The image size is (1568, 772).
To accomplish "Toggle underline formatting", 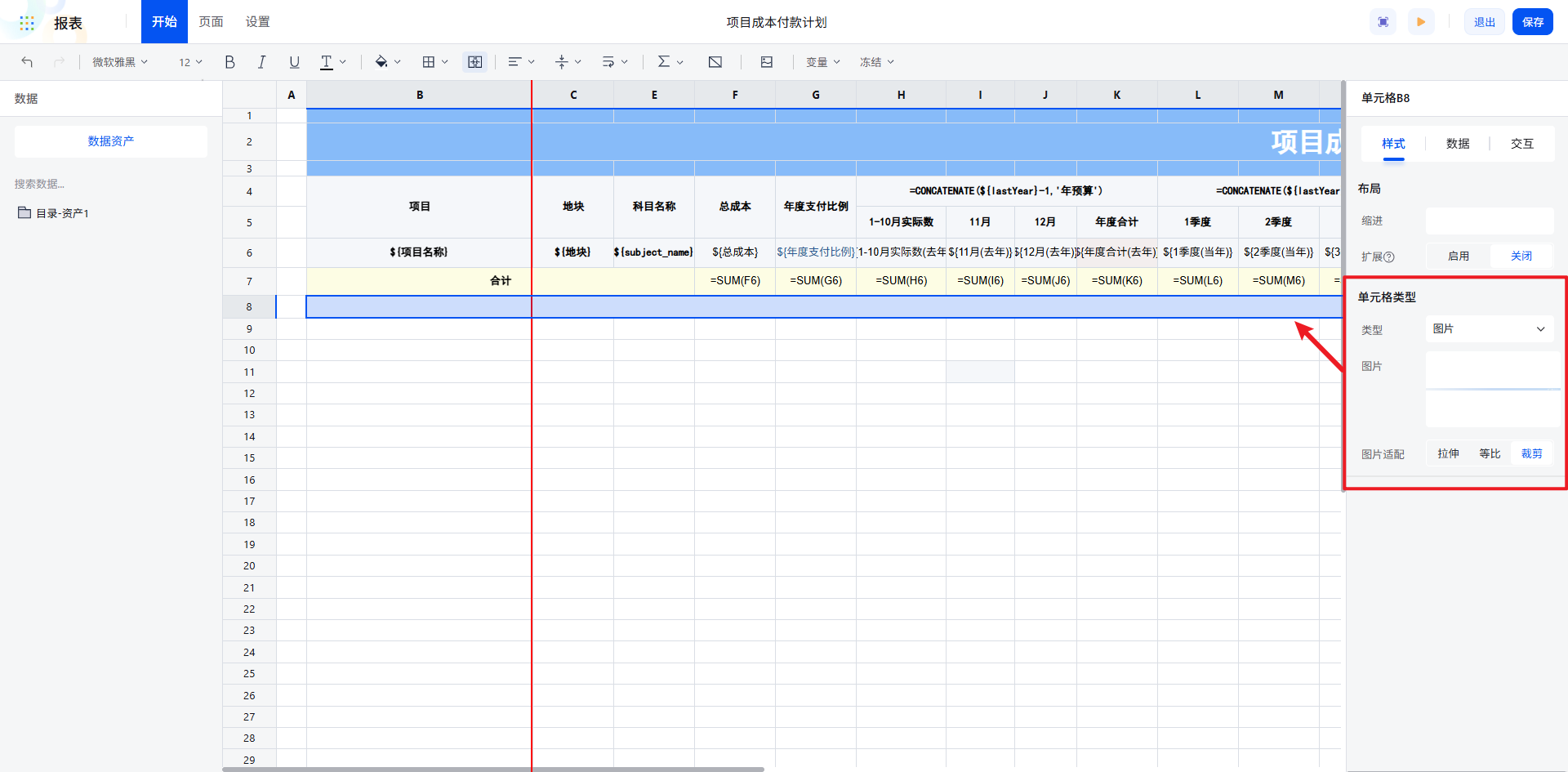I will (x=294, y=62).
